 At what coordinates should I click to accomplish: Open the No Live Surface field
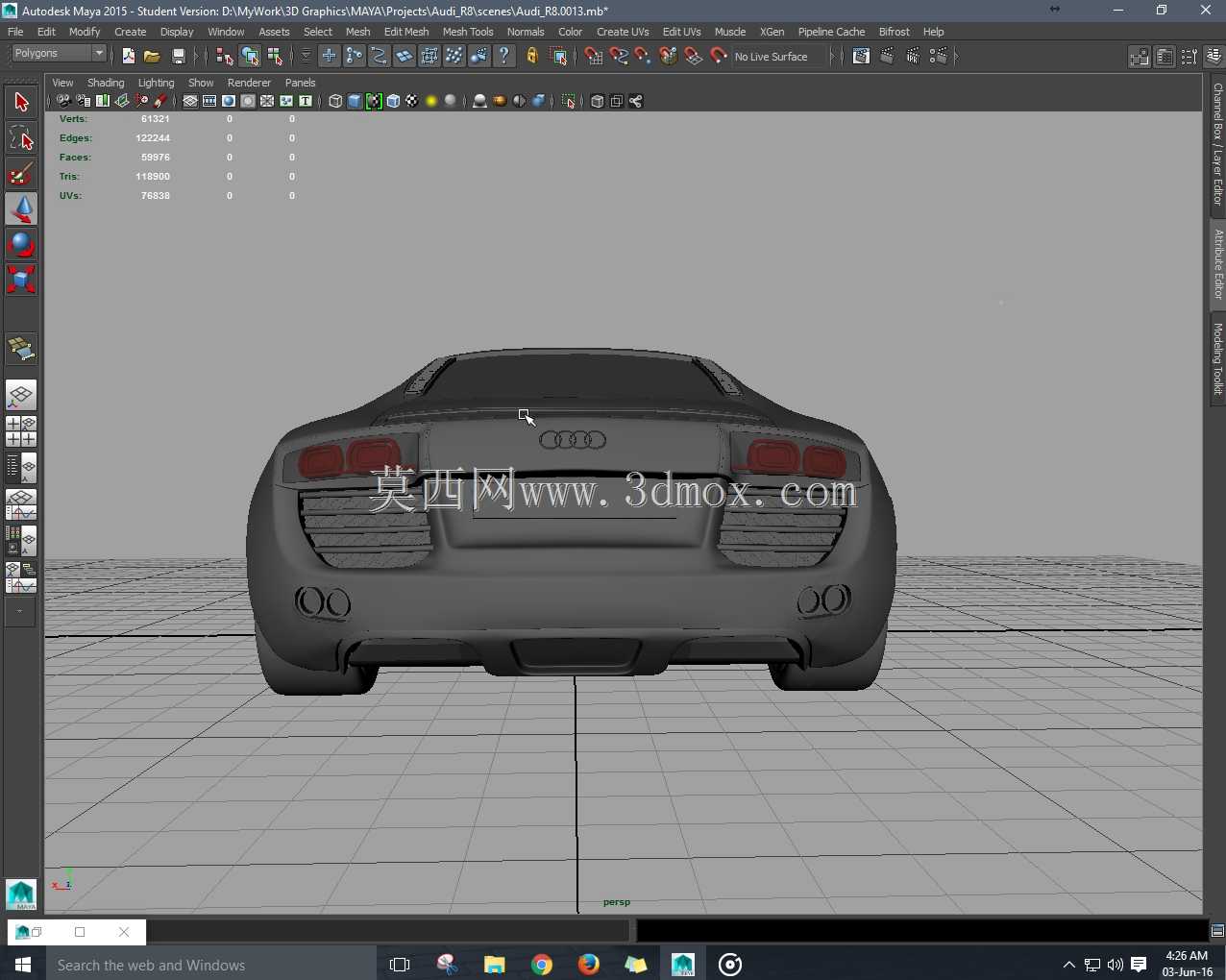[779, 57]
